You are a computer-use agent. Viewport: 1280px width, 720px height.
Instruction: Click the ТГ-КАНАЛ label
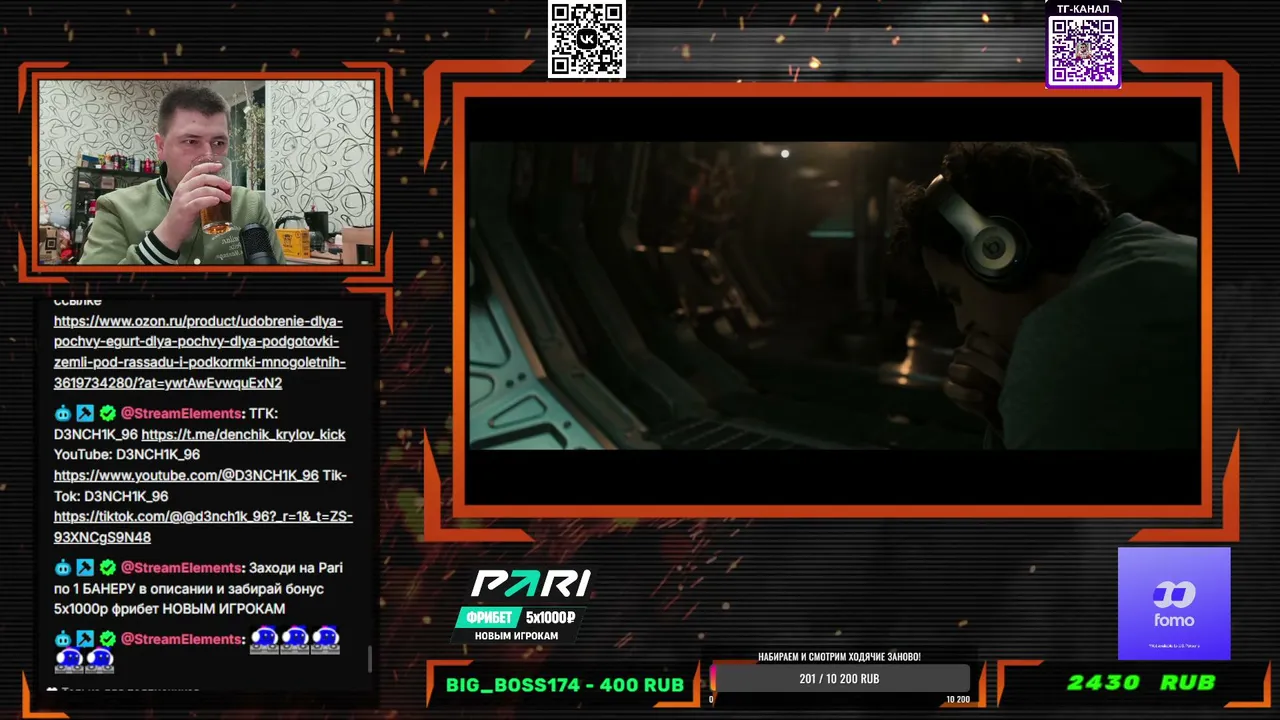point(1083,9)
